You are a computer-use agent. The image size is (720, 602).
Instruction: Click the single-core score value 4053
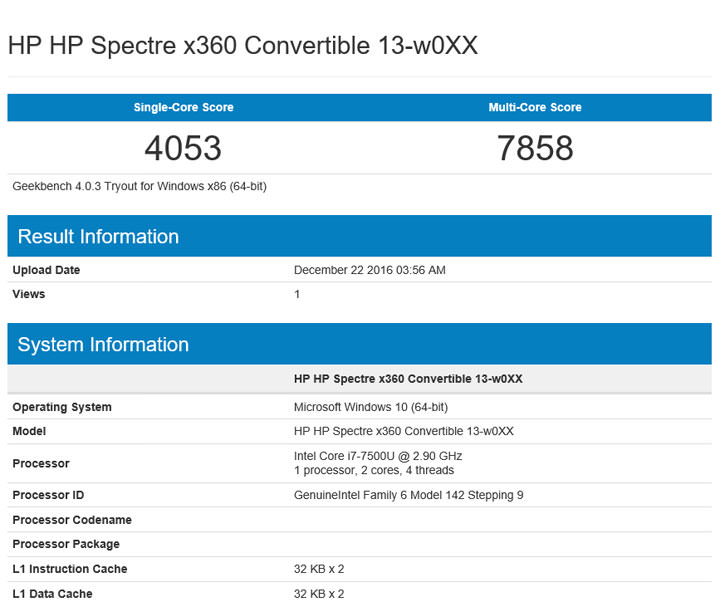pyautogui.click(x=183, y=148)
